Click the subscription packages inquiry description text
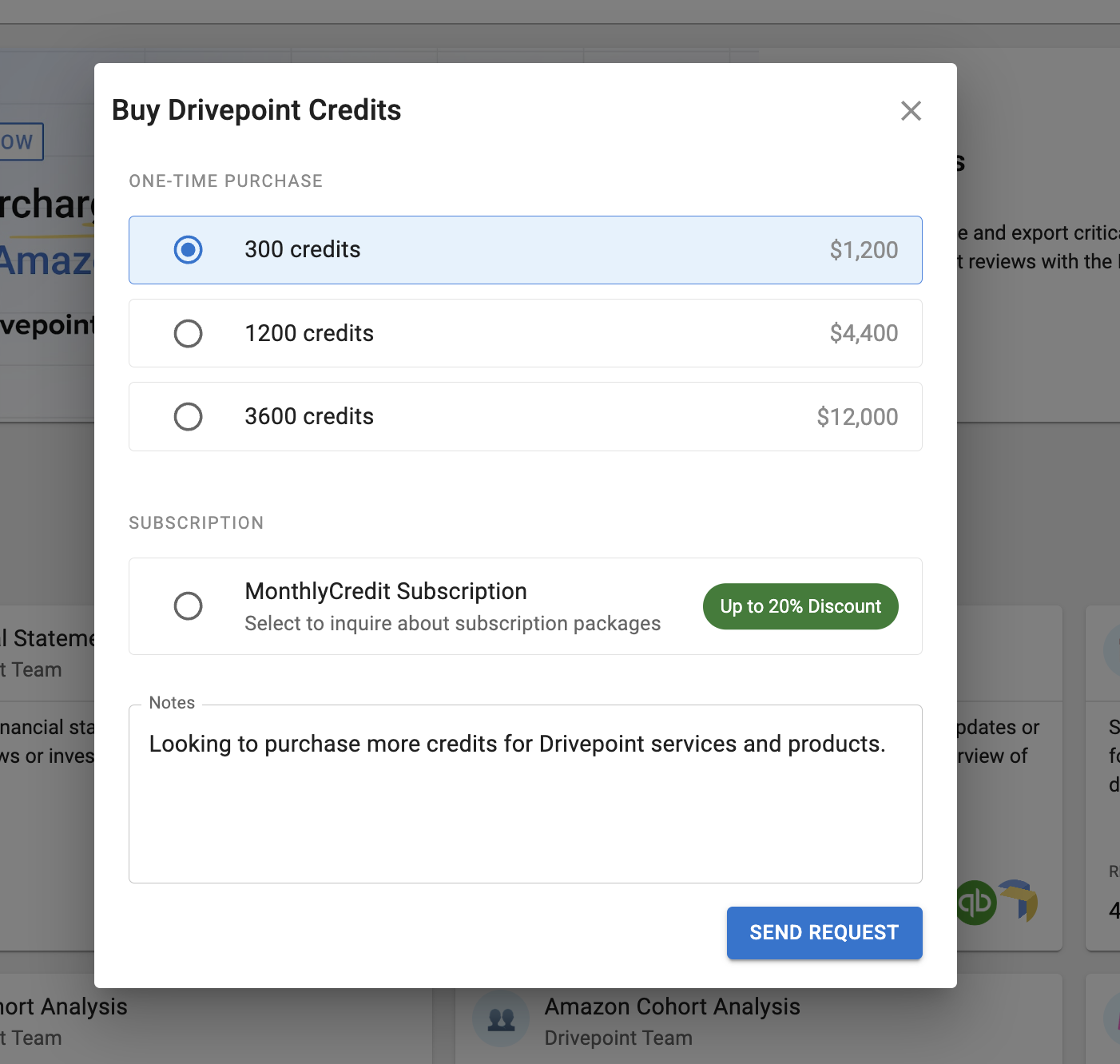Image resolution: width=1120 pixels, height=1064 pixels. 452,624
